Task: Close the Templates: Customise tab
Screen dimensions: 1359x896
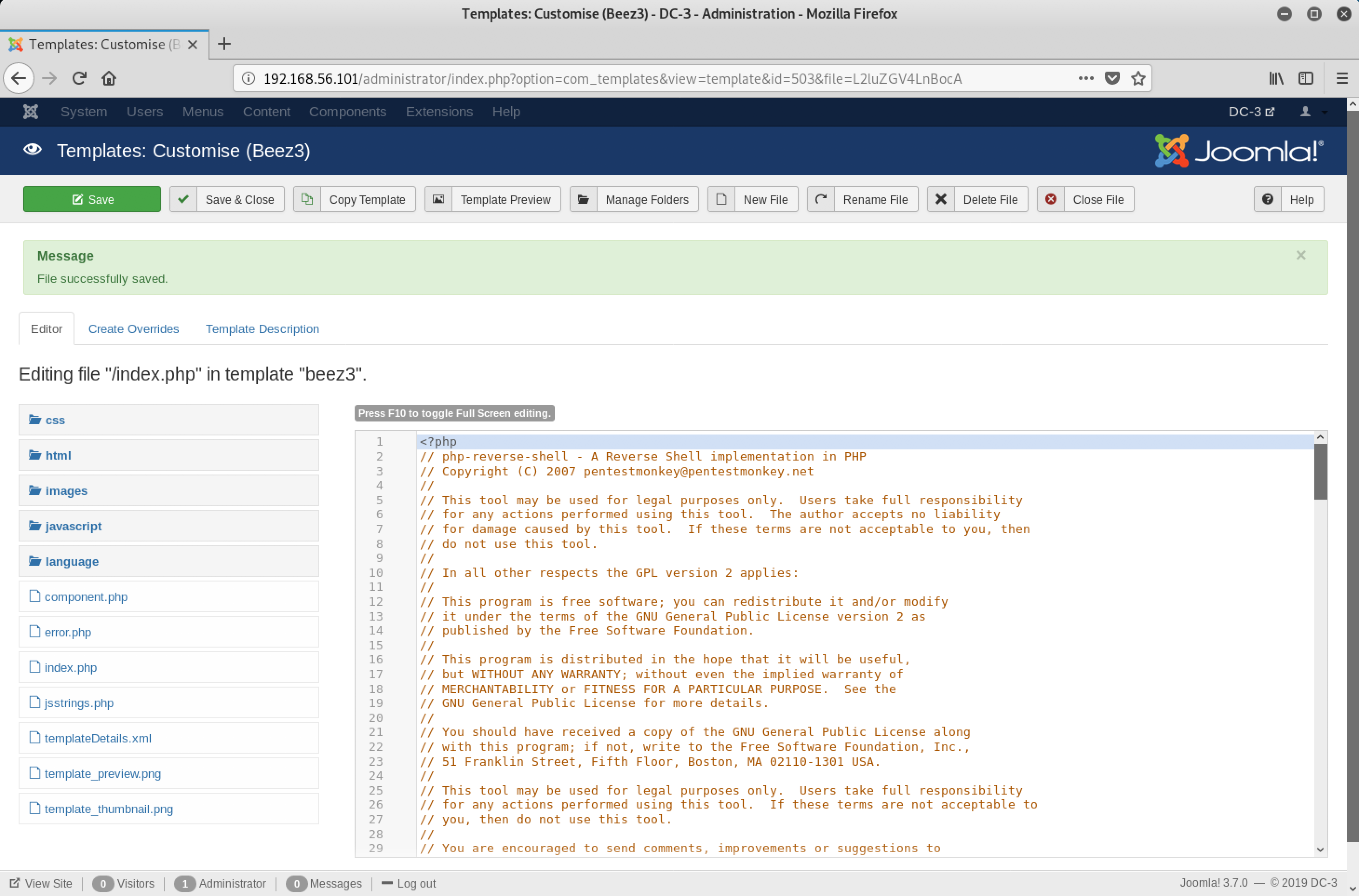Action: coord(193,45)
